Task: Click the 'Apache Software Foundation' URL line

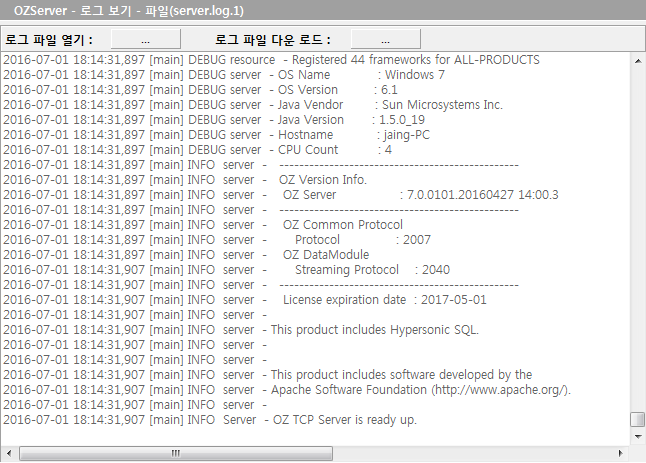Action: (287, 389)
